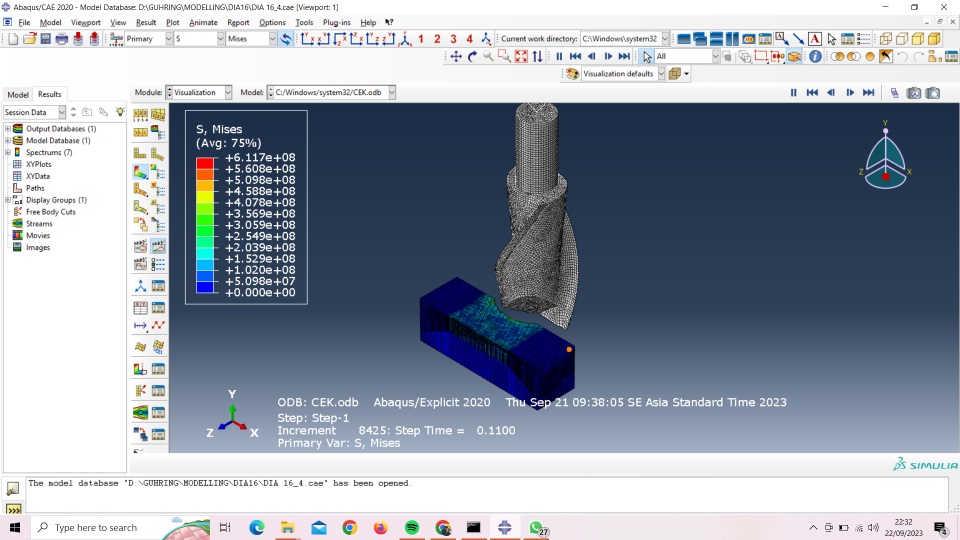960x540 pixels.
Task: Toggle the selection arrow tool
Action: point(647,56)
